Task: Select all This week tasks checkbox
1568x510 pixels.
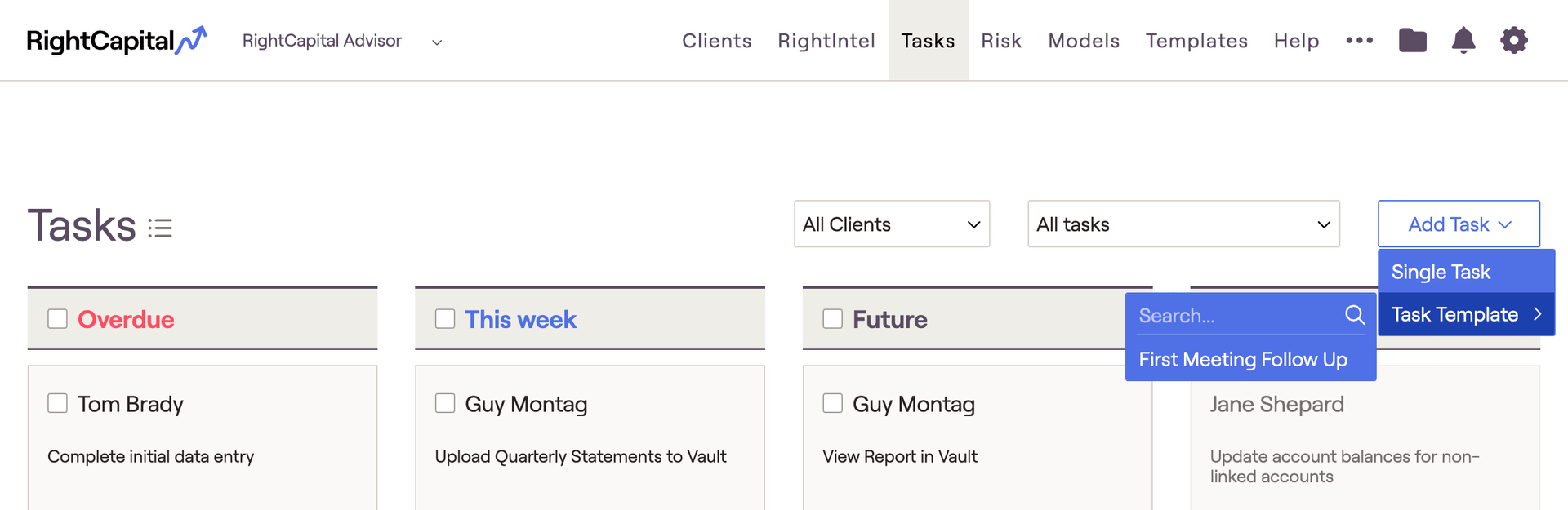Action: [445, 318]
